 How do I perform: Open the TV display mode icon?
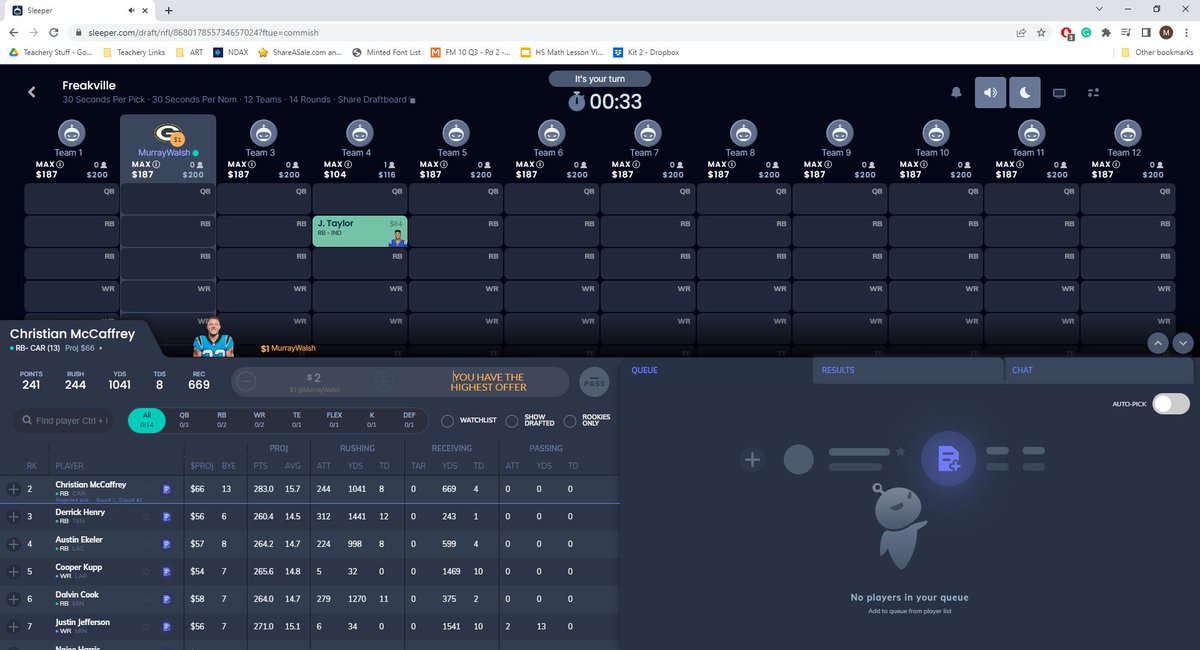pyautogui.click(x=1059, y=93)
